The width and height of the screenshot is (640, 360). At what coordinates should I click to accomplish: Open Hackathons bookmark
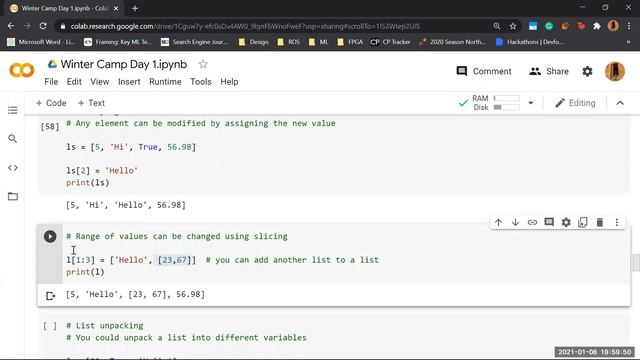point(529,42)
